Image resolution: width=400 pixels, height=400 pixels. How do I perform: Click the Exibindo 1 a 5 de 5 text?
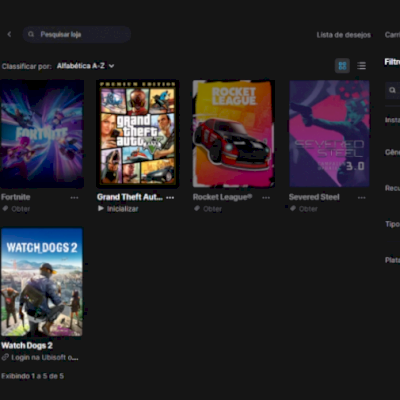pos(32,376)
